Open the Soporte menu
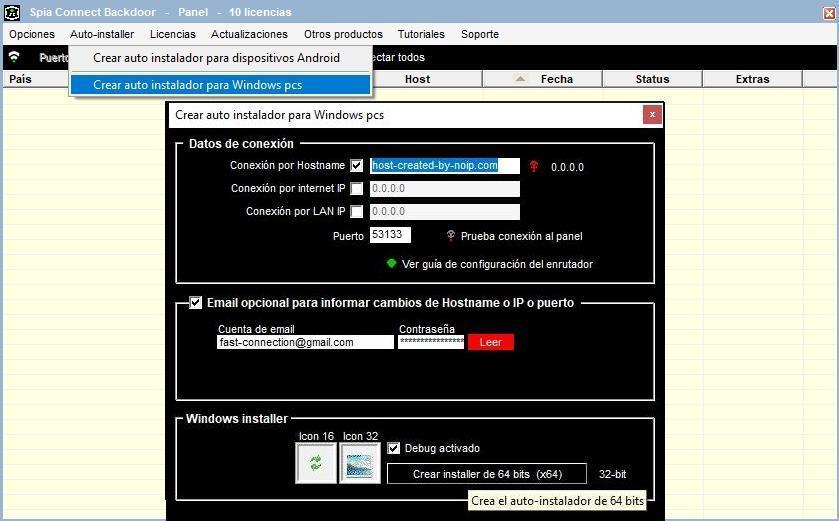 (480, 34)
